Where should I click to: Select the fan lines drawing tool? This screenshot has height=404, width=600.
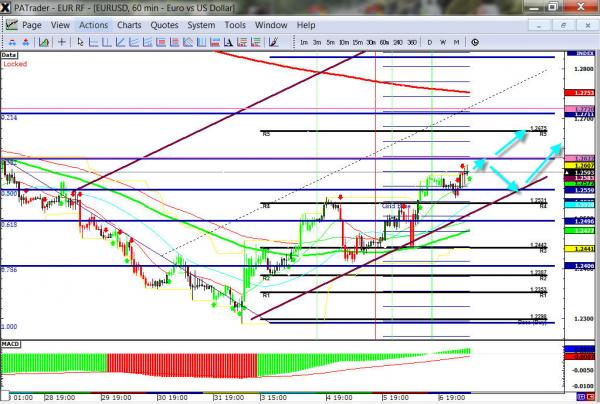147,42
